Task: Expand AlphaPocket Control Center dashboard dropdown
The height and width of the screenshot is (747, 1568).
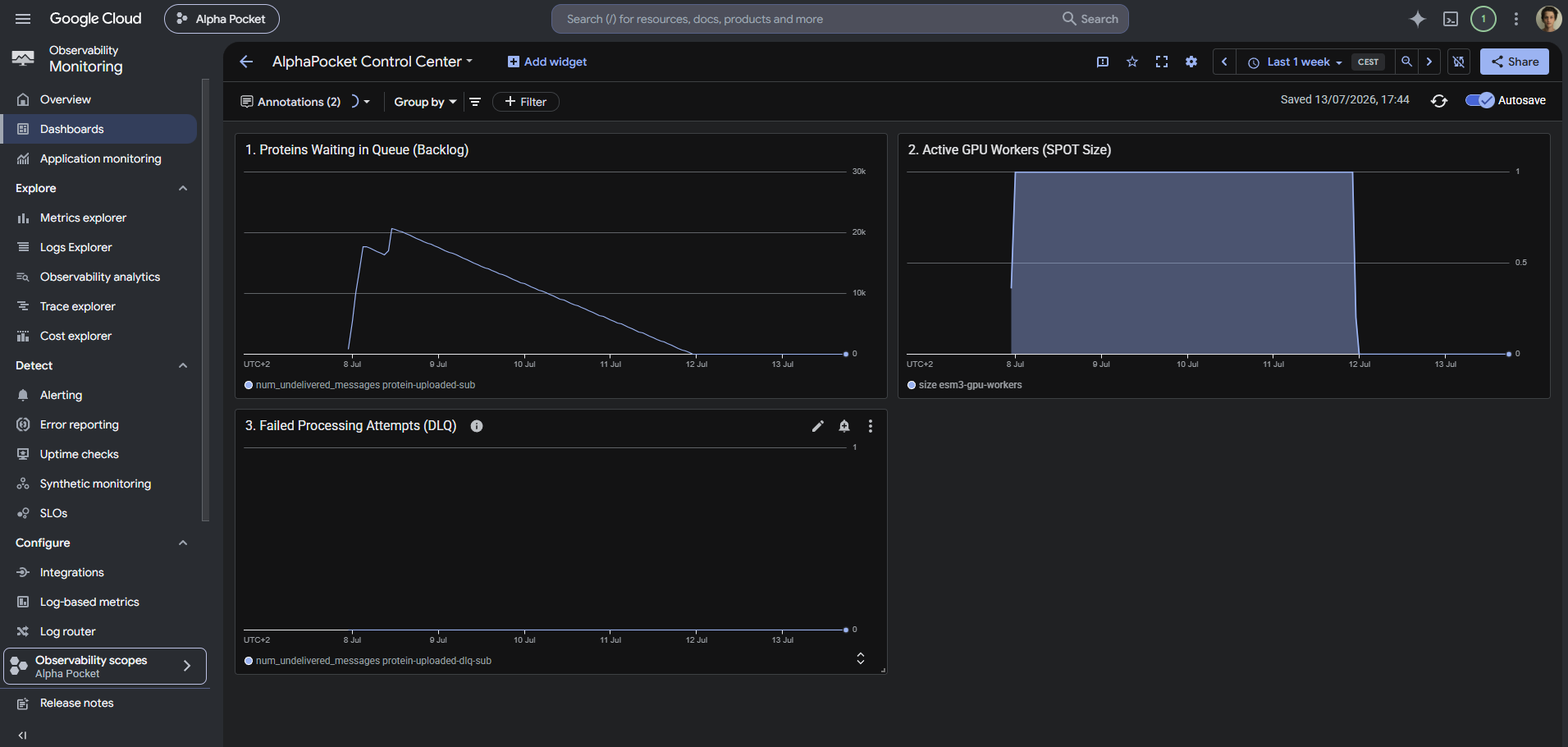Action: tap(373, 62)
